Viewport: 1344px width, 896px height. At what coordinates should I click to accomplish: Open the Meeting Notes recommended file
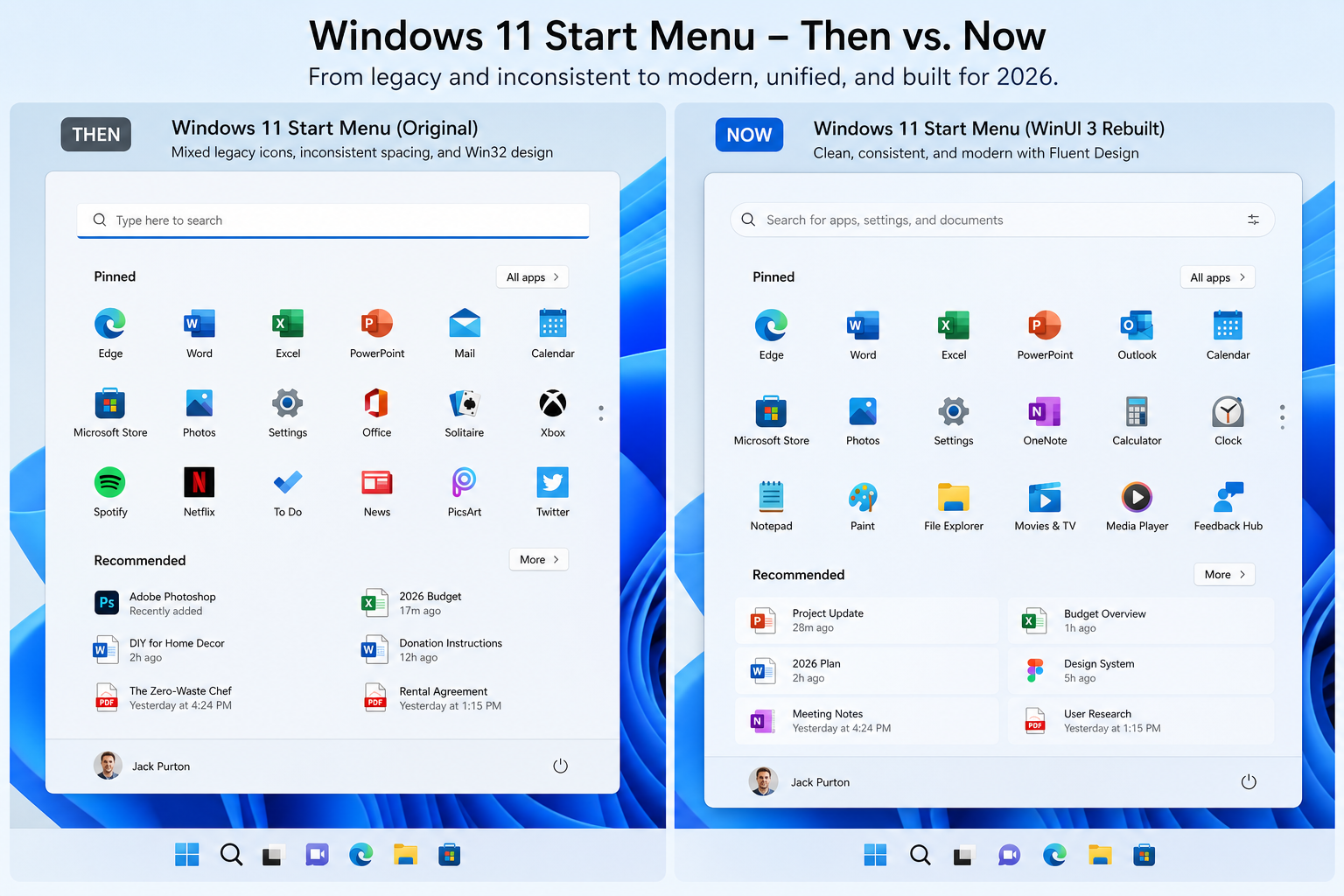pyautogui.click(x=866, y=721)
